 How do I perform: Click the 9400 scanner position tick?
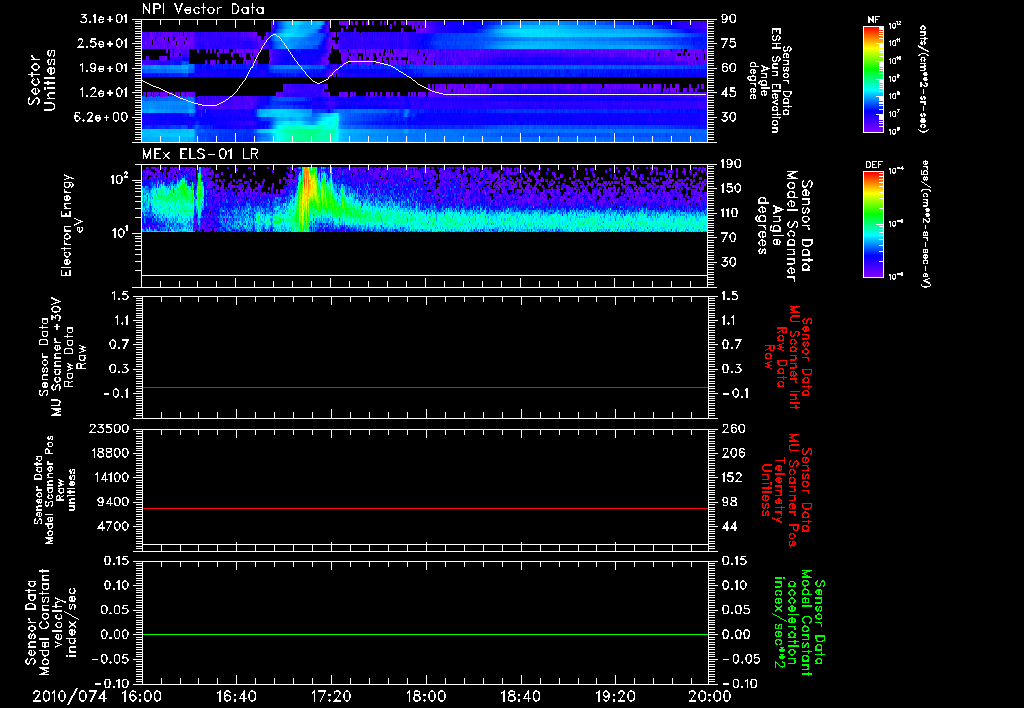point(112,502)
